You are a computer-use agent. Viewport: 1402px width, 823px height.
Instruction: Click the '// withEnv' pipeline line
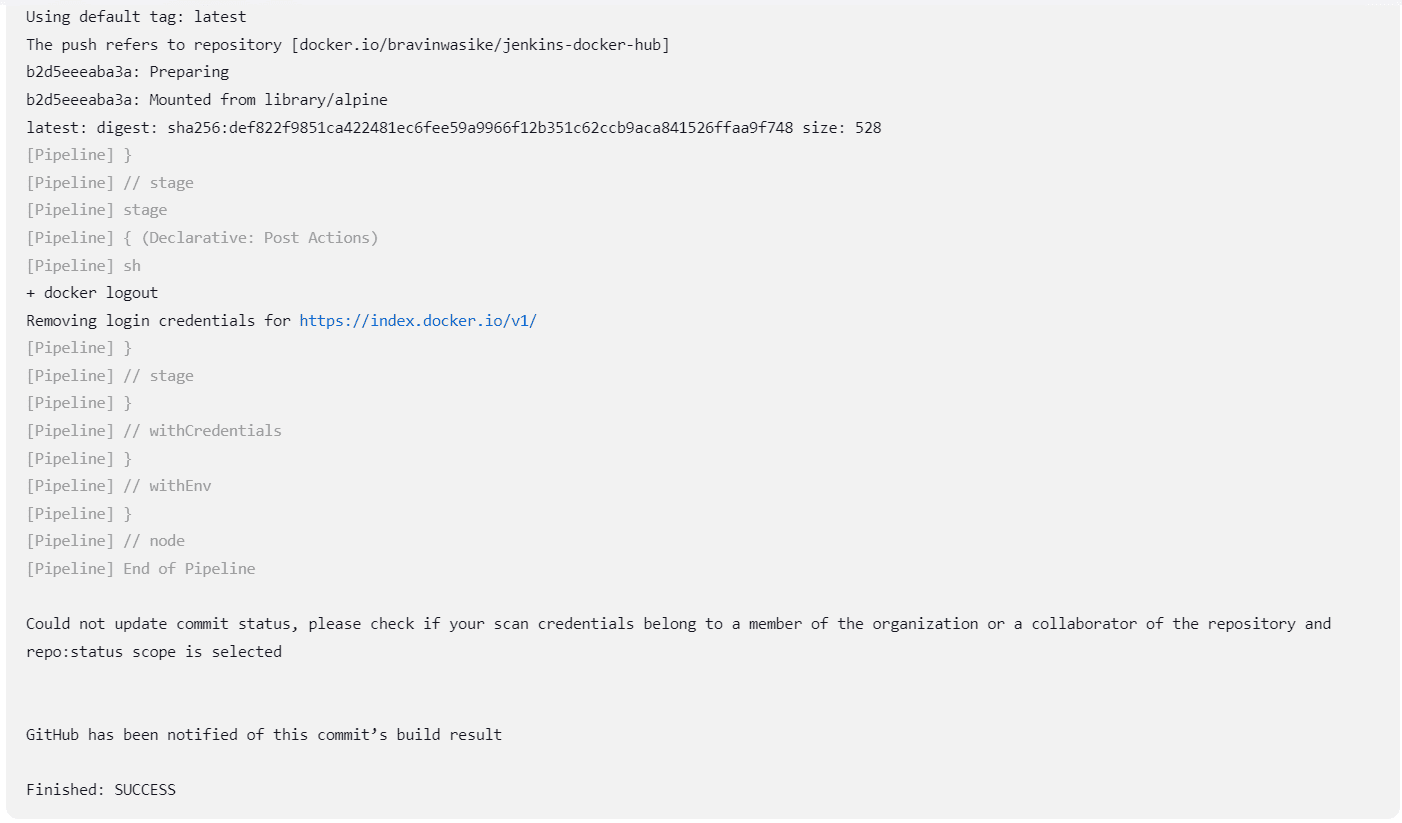point(119,486)
